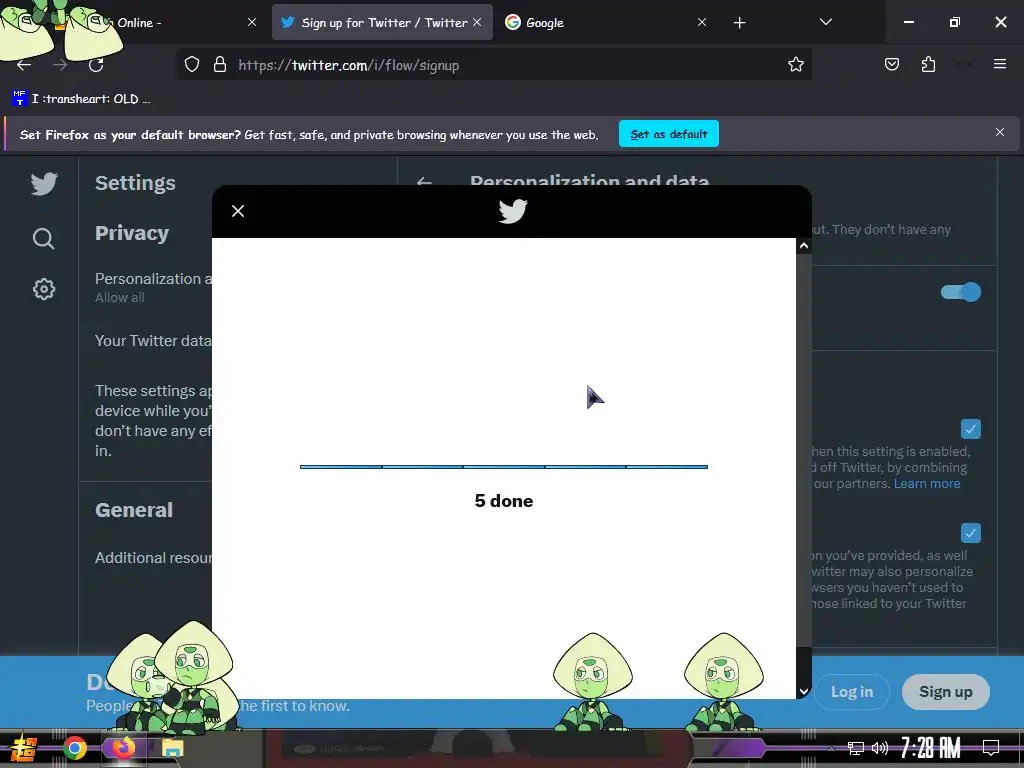1024x768 pixels.
Task: Open the volume control in system tray
Action: pos(880,748)
